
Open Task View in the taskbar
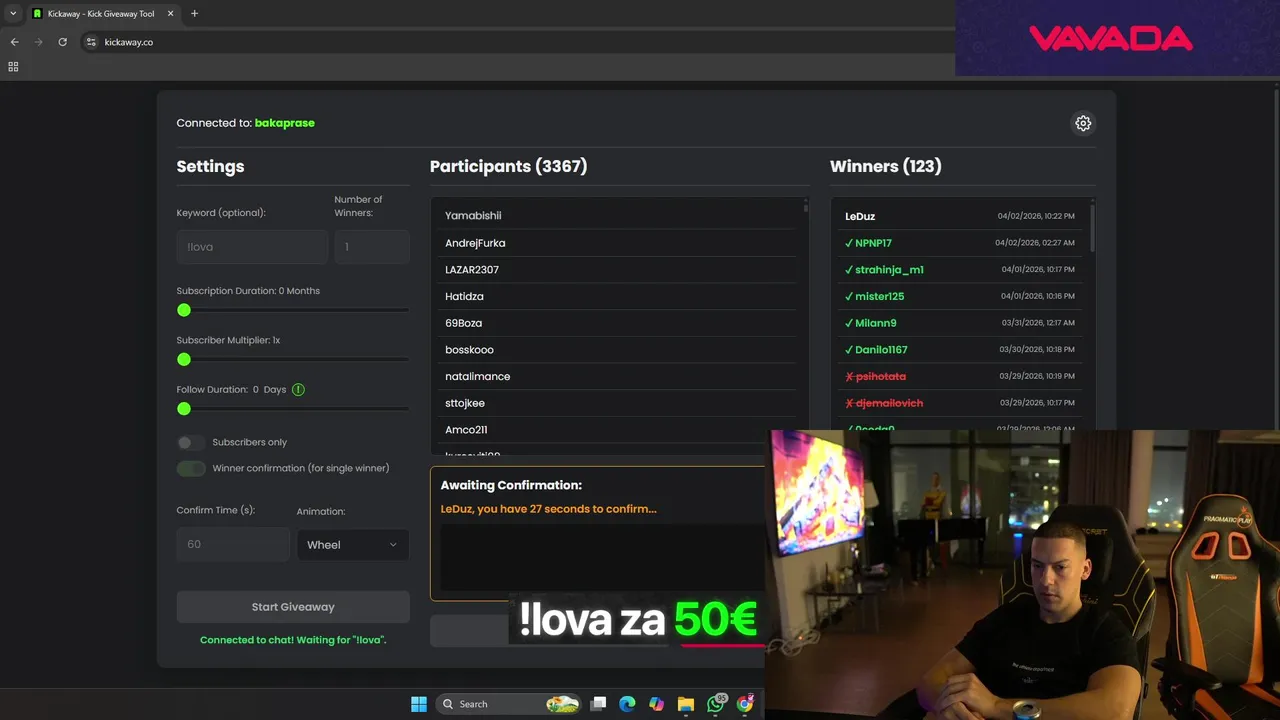pyautogui.click(x=598, y=704)
